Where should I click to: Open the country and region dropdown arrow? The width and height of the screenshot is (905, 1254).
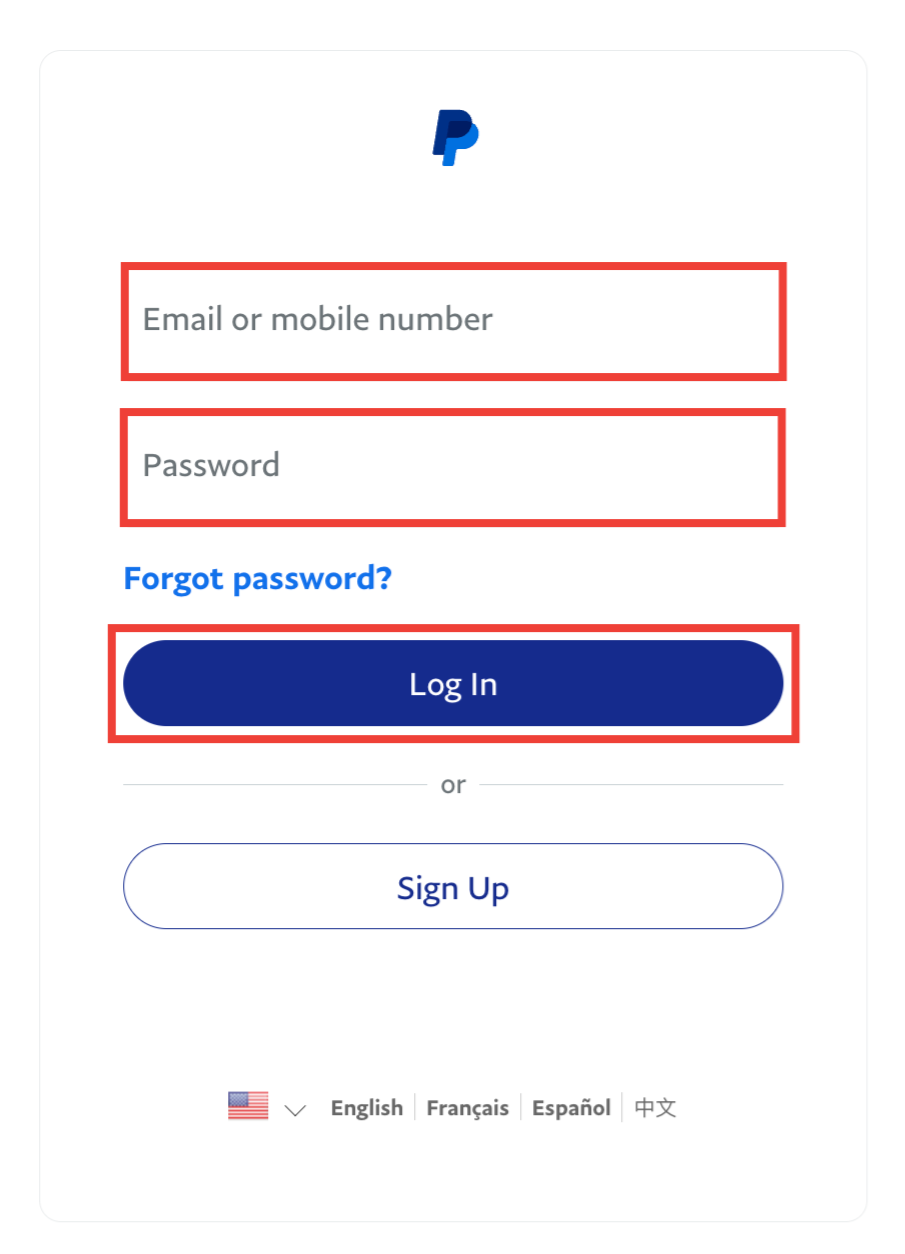click(295, 1109)
